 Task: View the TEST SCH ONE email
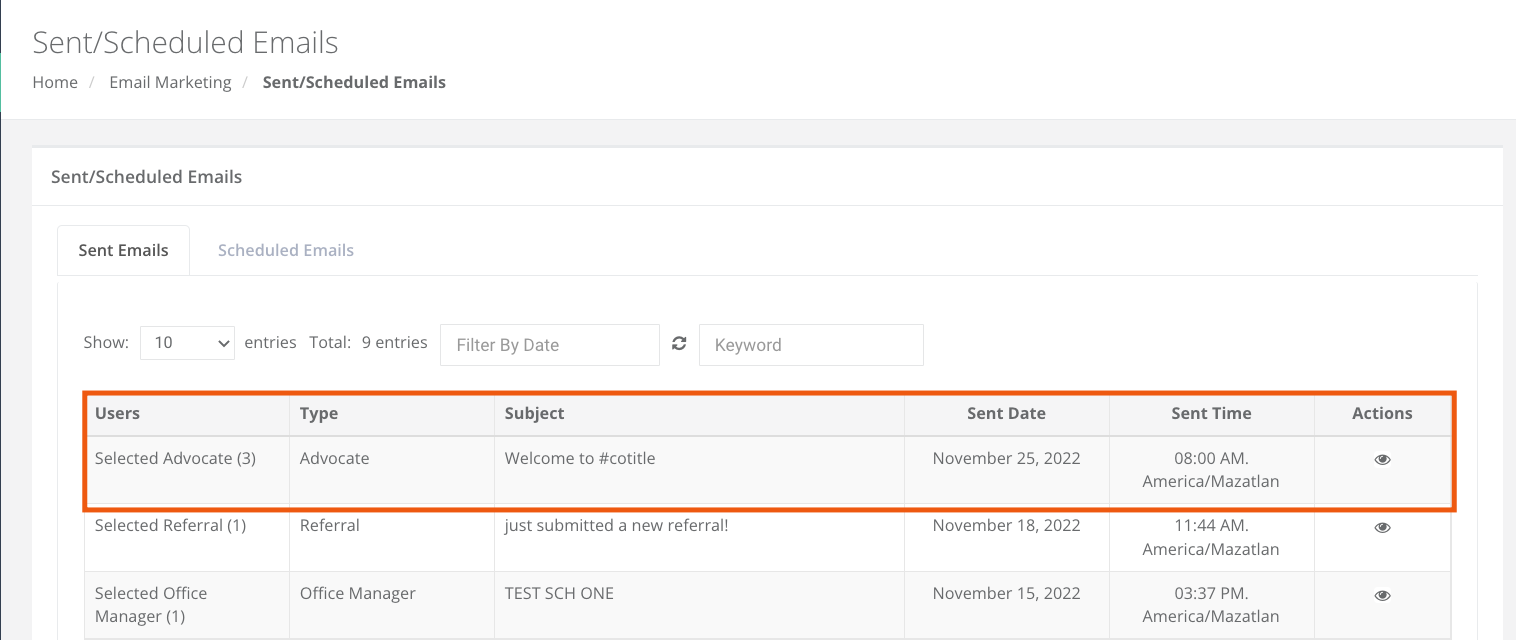(1382, 596)
